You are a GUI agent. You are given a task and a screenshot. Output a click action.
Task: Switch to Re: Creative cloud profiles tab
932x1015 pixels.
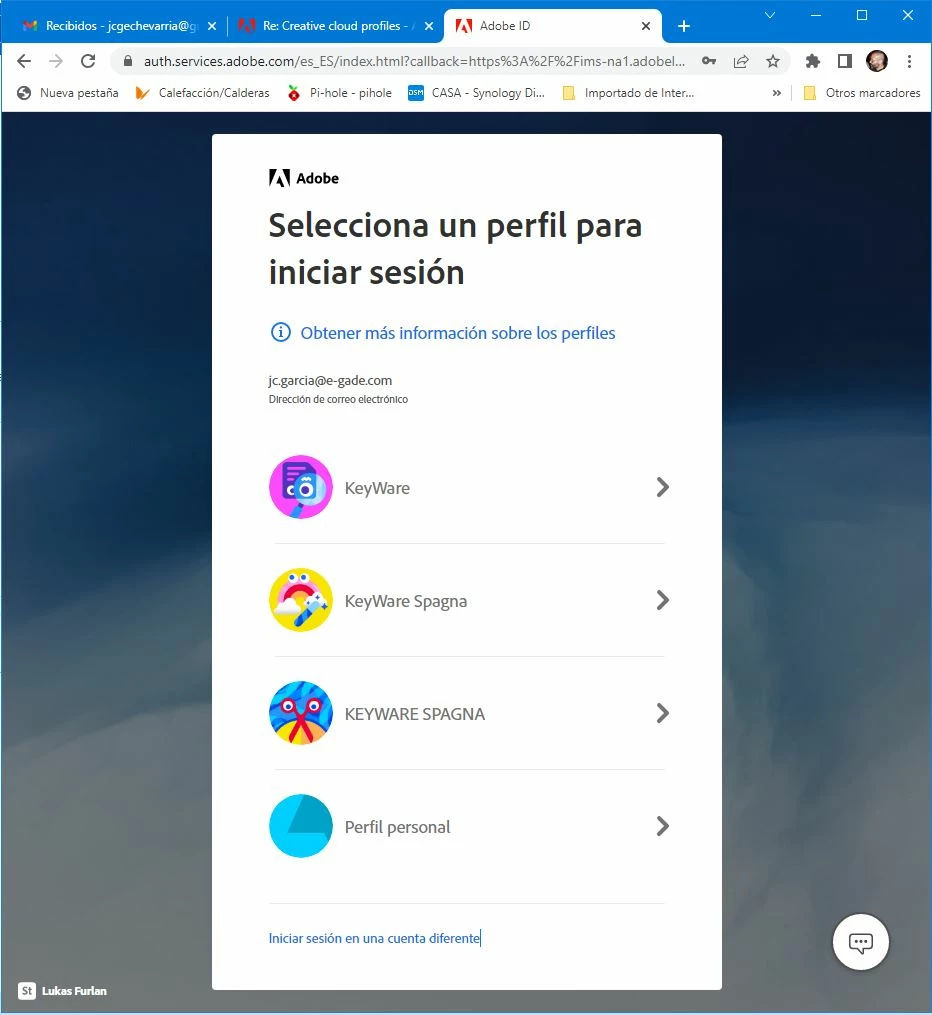pyautogui.click(x=335, y=26)
